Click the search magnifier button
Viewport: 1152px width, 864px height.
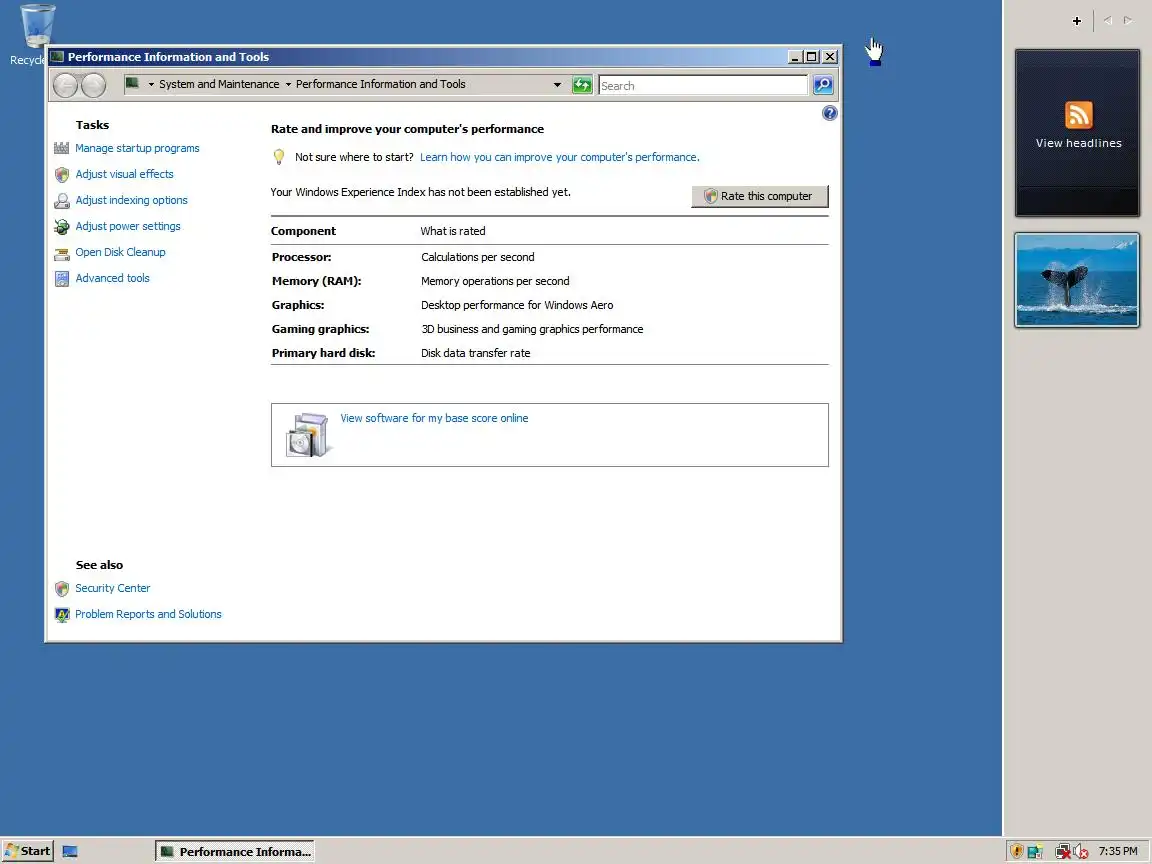click(823, 85)
